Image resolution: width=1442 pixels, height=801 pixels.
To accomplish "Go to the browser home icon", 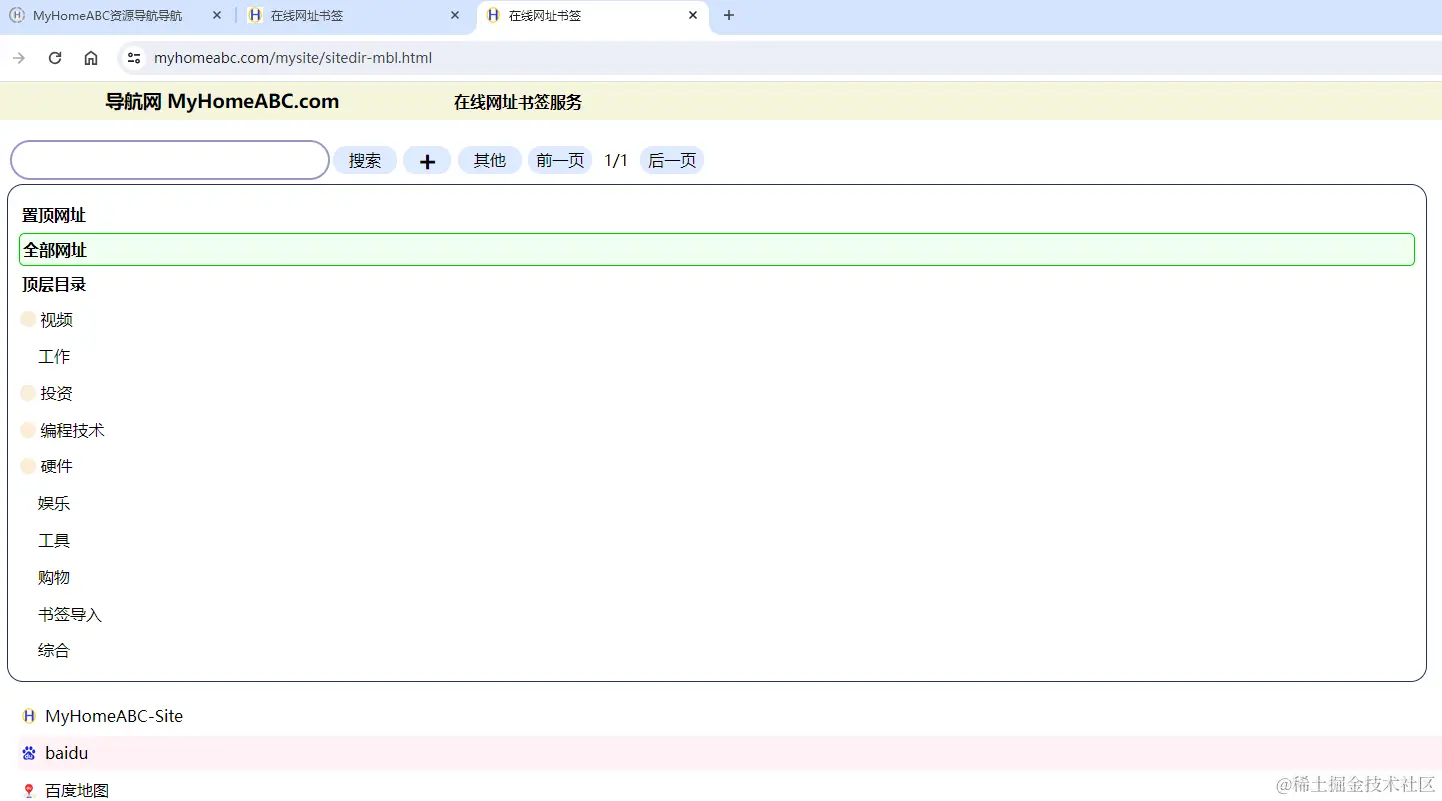I will (x=91, y=58).
